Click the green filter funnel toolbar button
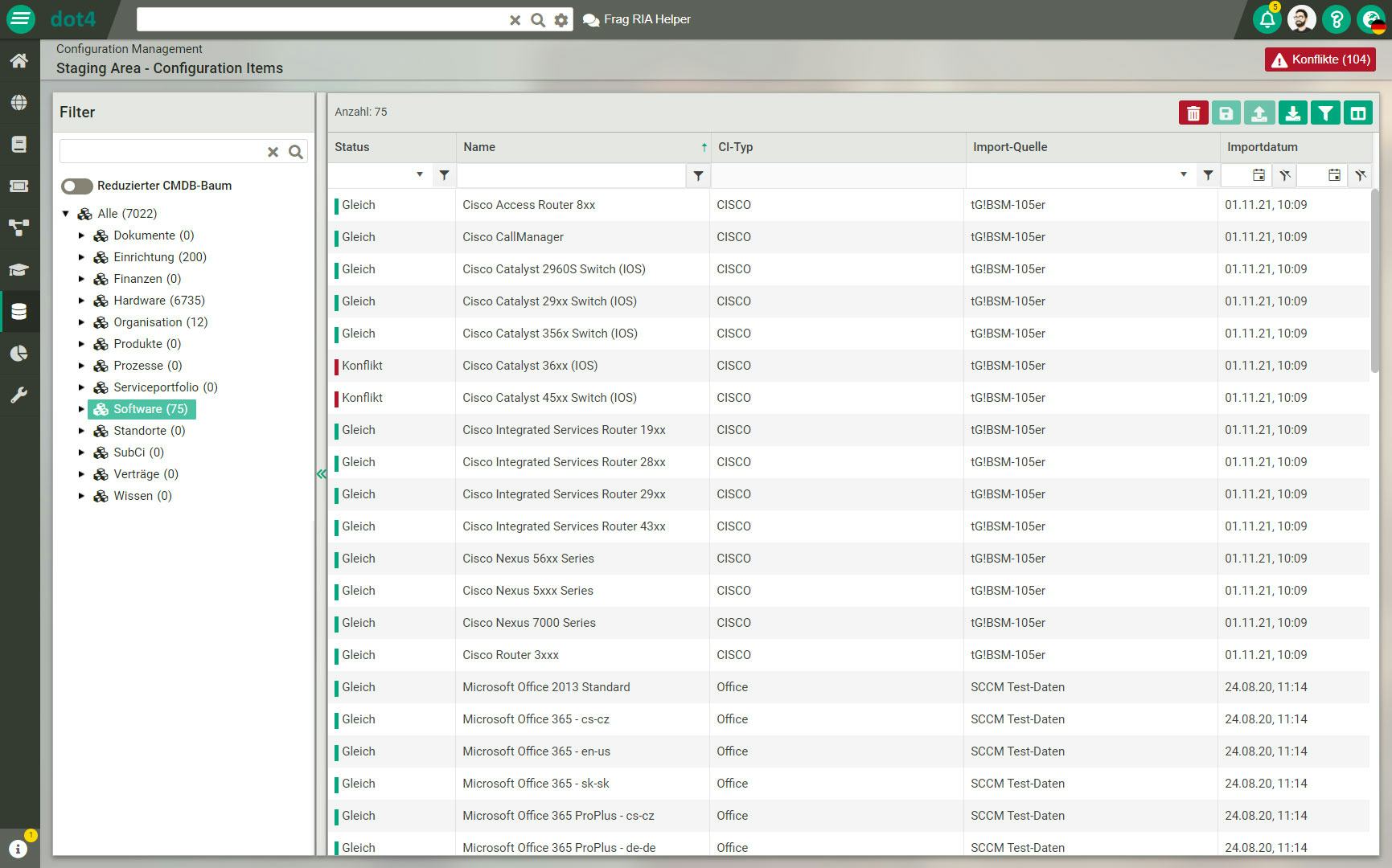Viewport: 1392px width, 868px height. (1325, 113)
